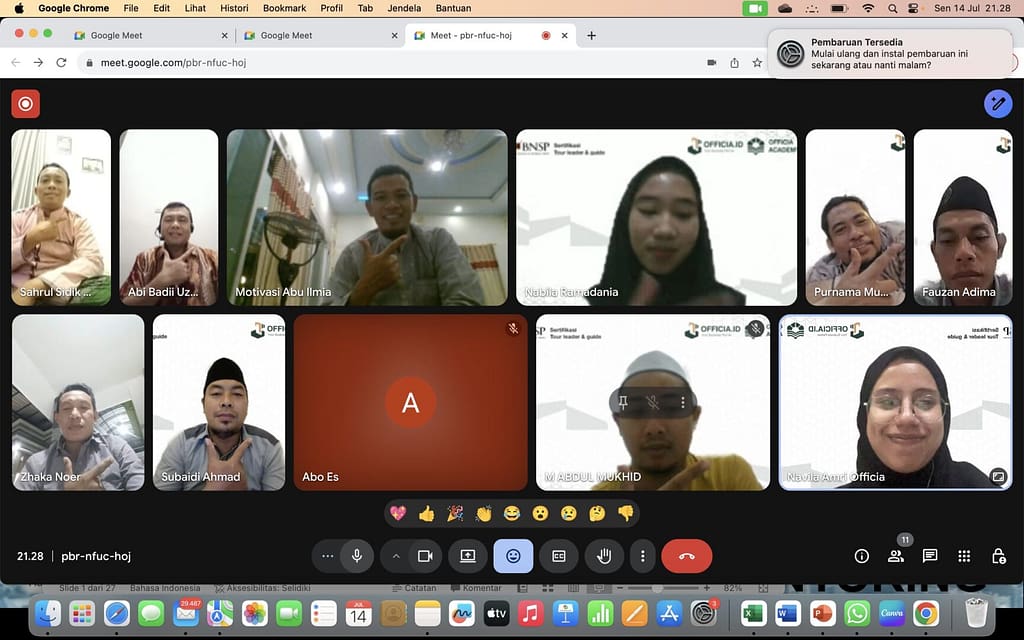Switch to the first Google Meet tab
1024x640 pixels.
click(116, 35)
